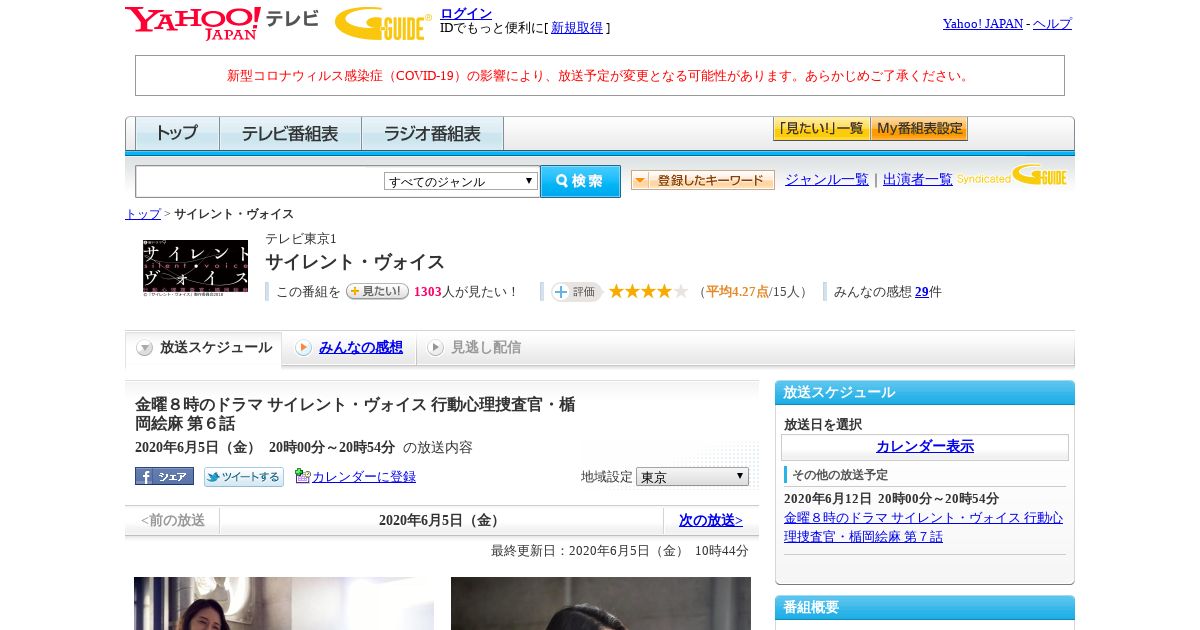The image size is (1200, 630).
Task: Click the 評価 plus button
Action: pos(576,292)
